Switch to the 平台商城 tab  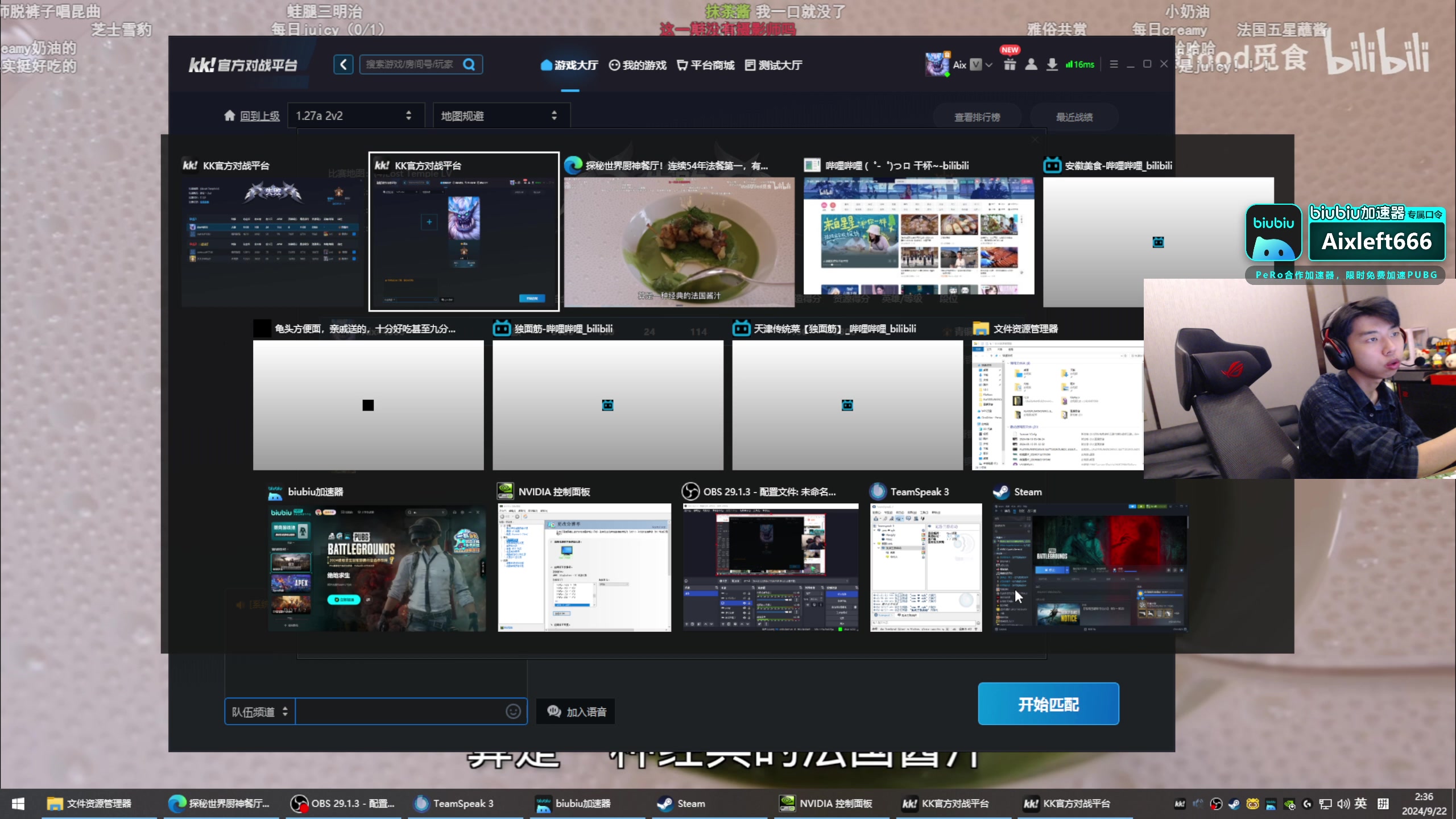tap(706, 65)
